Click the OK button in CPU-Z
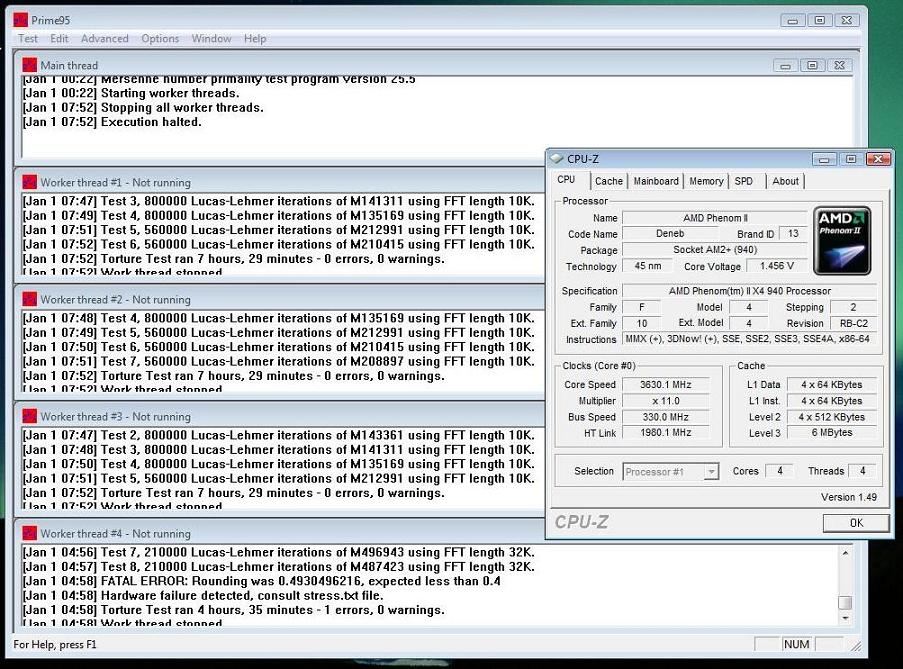 [856, 523]
